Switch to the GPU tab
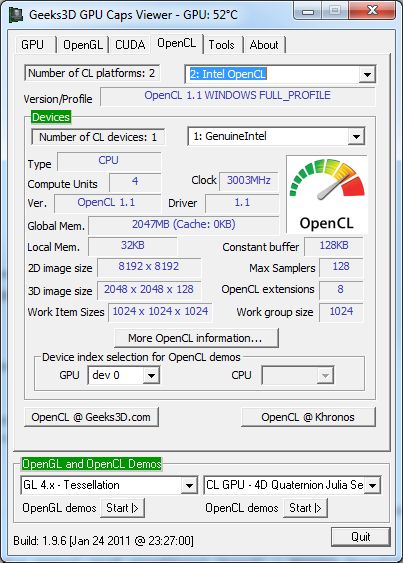 point(33,45)
